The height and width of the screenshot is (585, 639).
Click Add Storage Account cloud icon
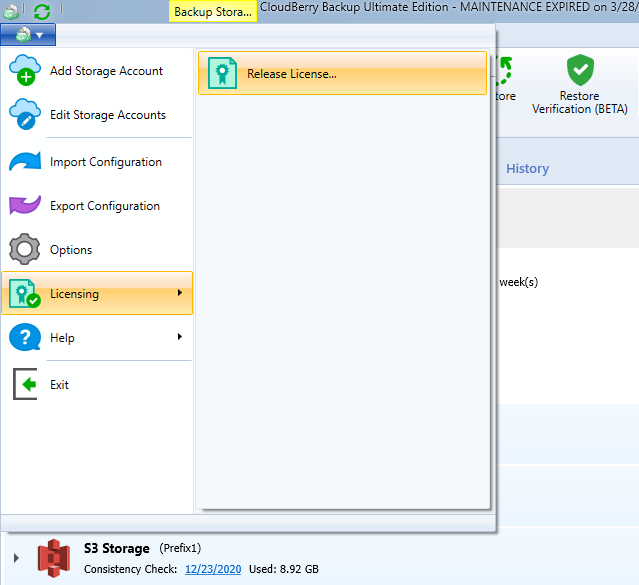click(x=25, y=70)
